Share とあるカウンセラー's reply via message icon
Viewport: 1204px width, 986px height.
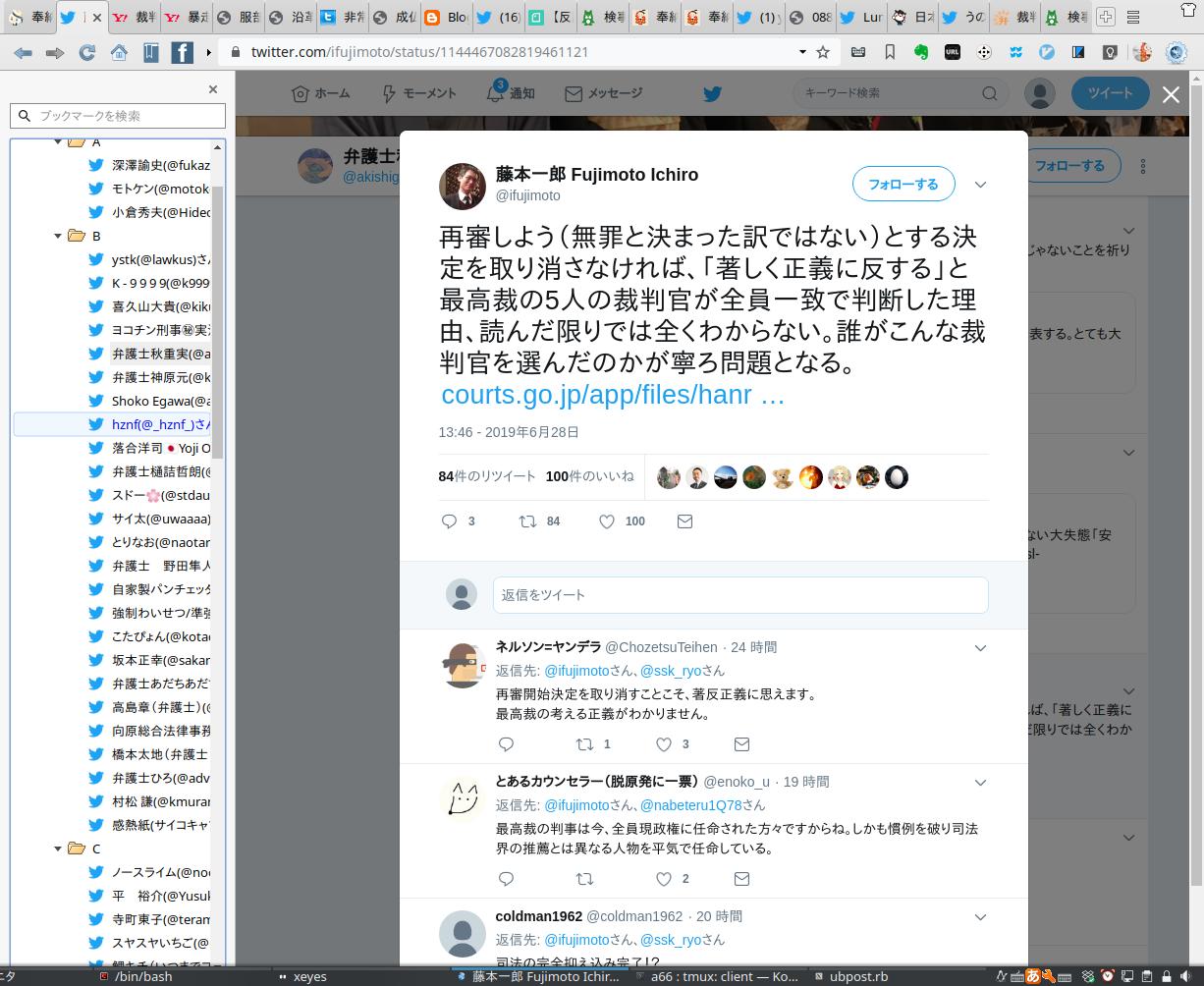(741, 879)
